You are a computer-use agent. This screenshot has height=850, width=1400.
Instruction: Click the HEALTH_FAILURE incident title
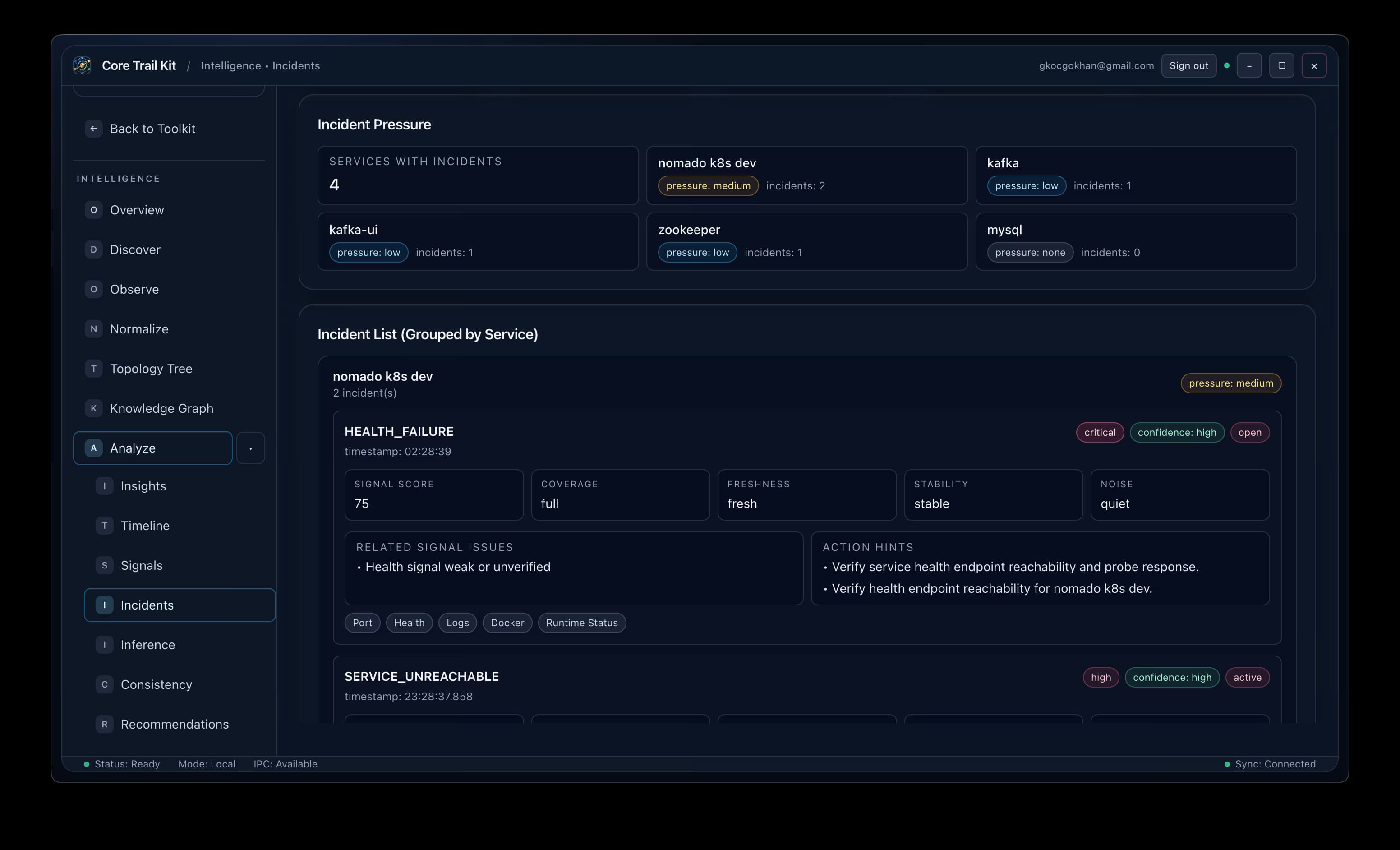[399, 432]
